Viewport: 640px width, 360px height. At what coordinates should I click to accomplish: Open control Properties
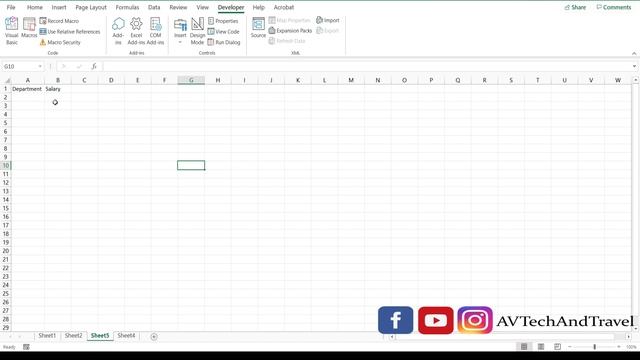(x=223, y=21)
